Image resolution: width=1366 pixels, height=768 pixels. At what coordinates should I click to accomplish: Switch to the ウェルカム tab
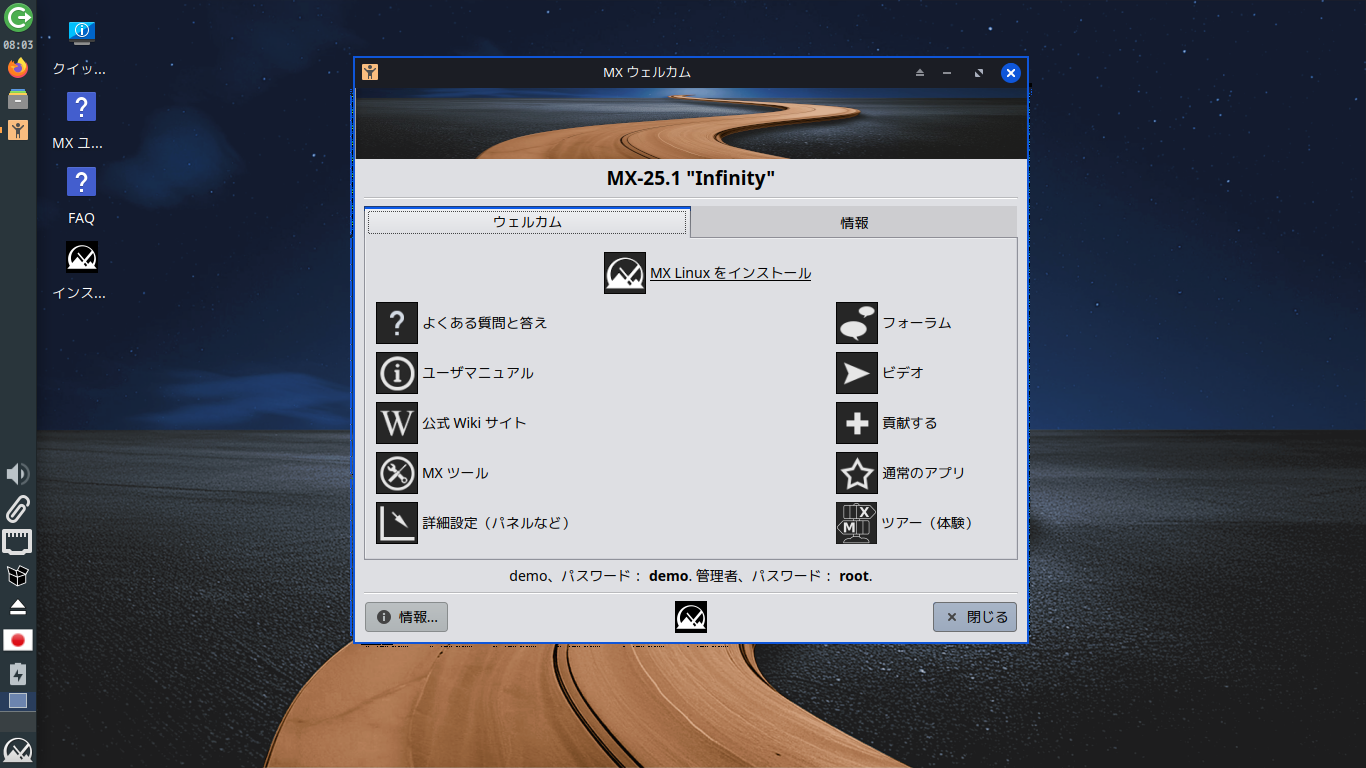(527, 222)
